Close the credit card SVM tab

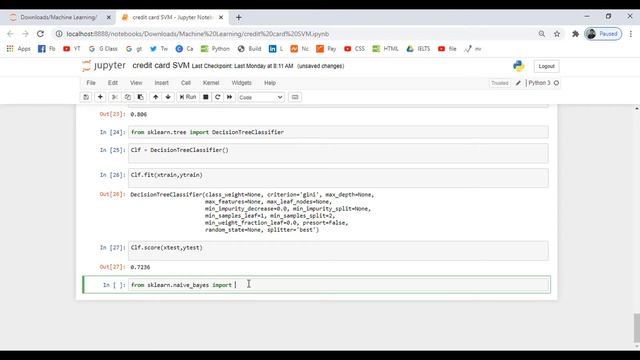point(221,17)
